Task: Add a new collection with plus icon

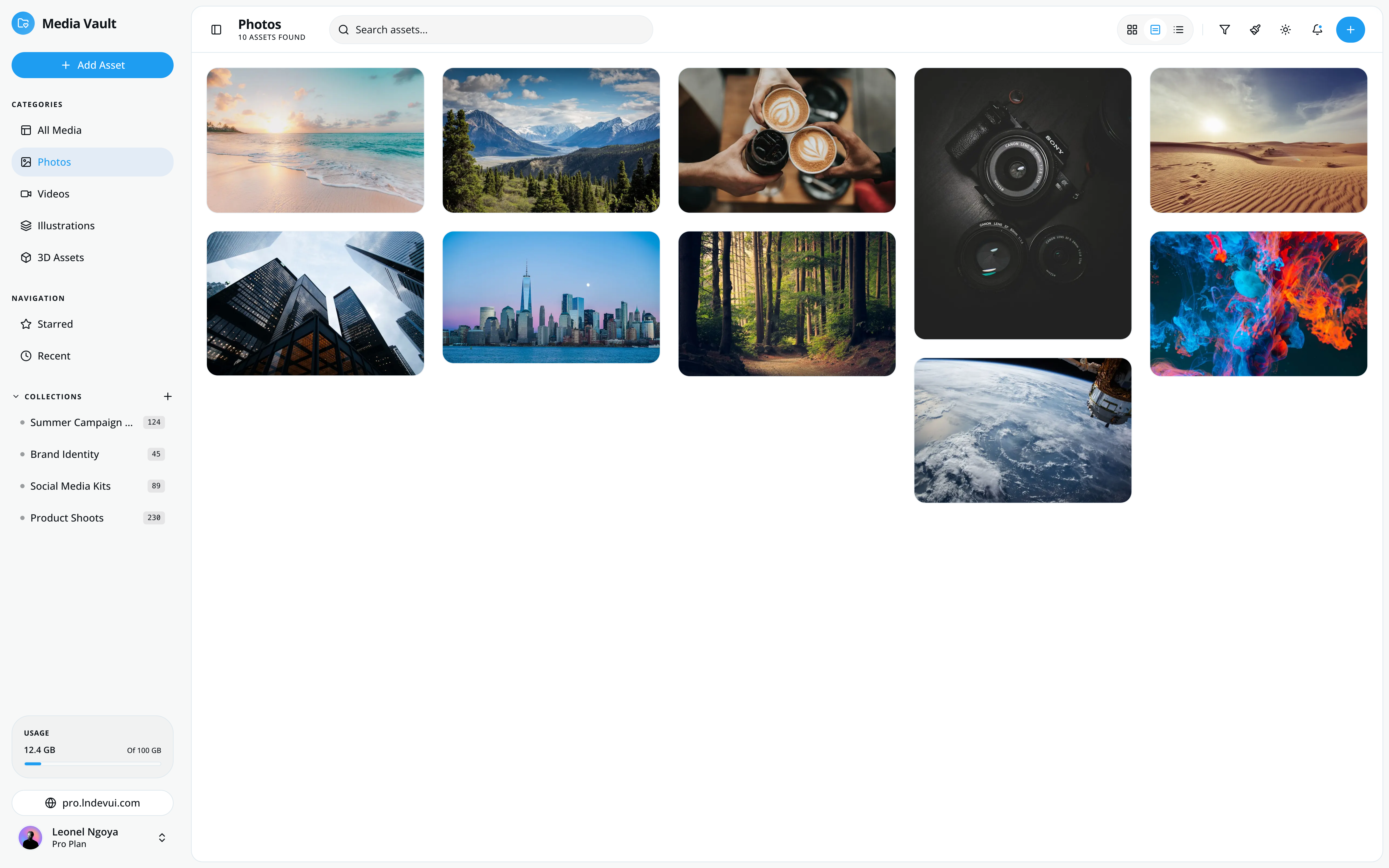Action: [168, 397]
